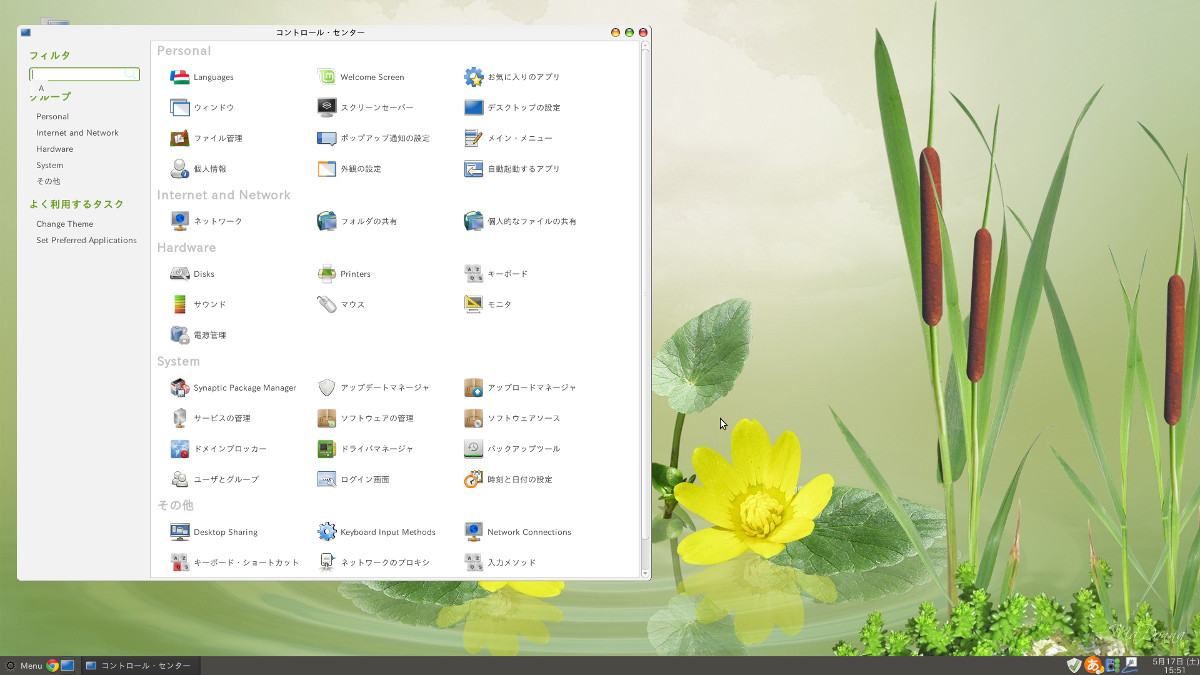This screenshot has width=1200, height=675.
Task: Open the サウンド settings
Action: coord(198,304)
